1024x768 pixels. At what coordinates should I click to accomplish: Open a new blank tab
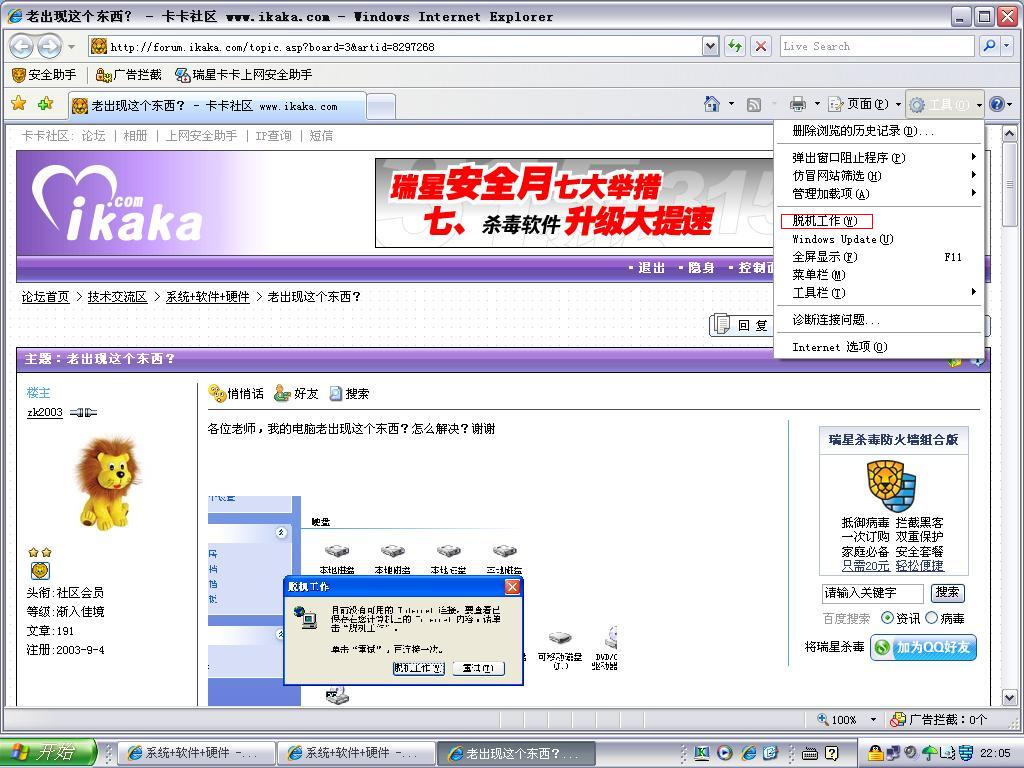(x=381, y=106)
